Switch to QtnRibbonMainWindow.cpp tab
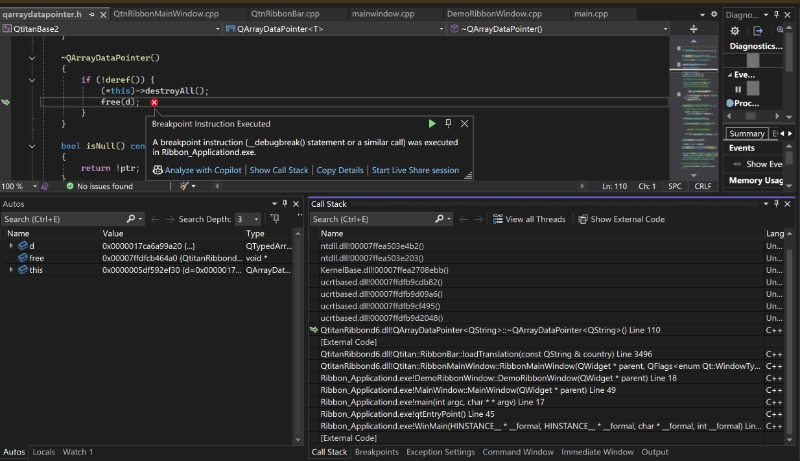 pyautogui.click(x=166, y=14)
